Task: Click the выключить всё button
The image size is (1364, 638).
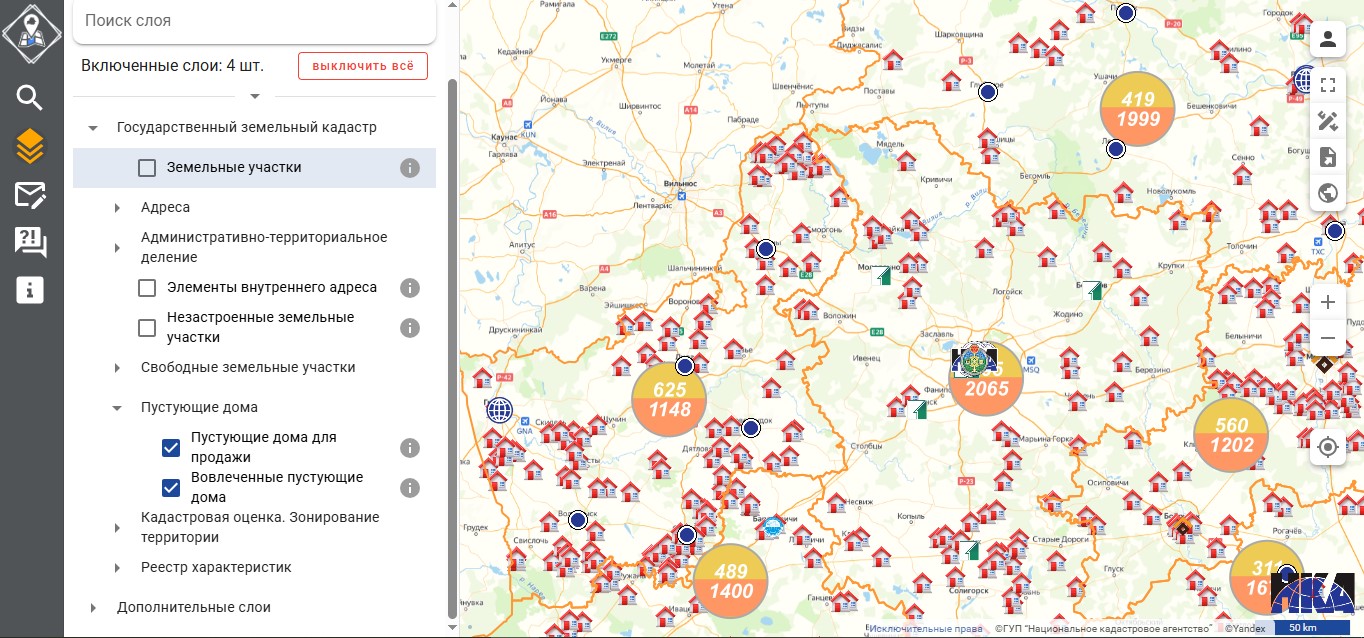Action: point(362,66)
